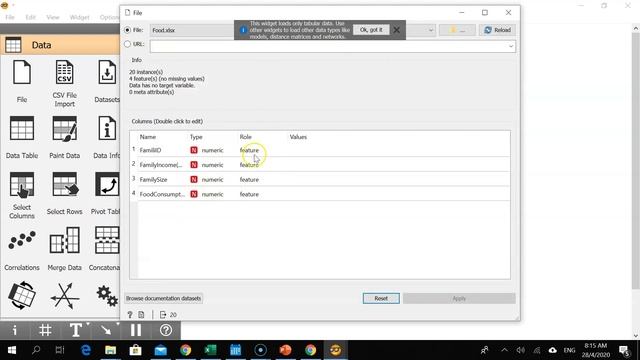The height and width of the screenshot is (360, 640).
Task: Click Browse documentation datasets button
Action: pyautogui.click(x=163, y=298)
